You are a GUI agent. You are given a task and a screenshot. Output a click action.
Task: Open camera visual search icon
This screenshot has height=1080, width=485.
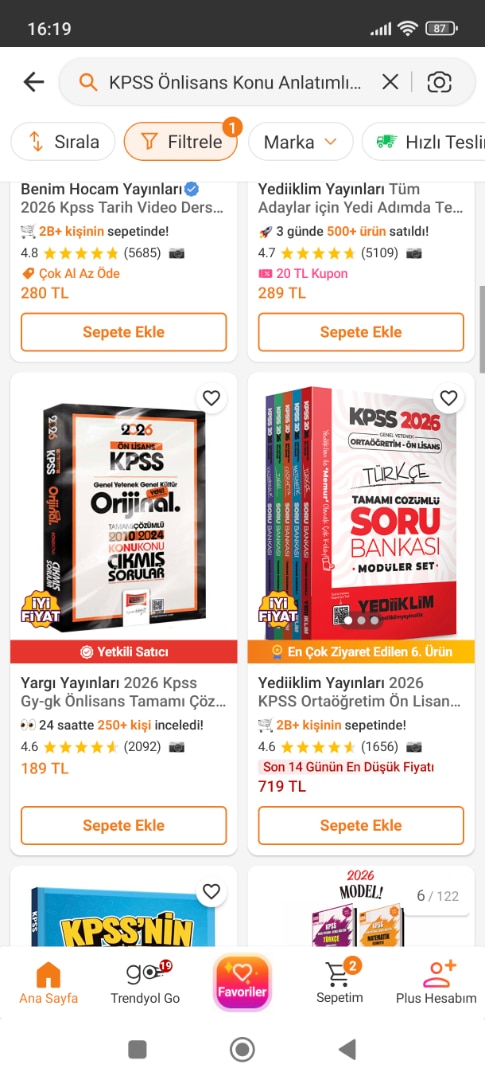coord(439,82)
